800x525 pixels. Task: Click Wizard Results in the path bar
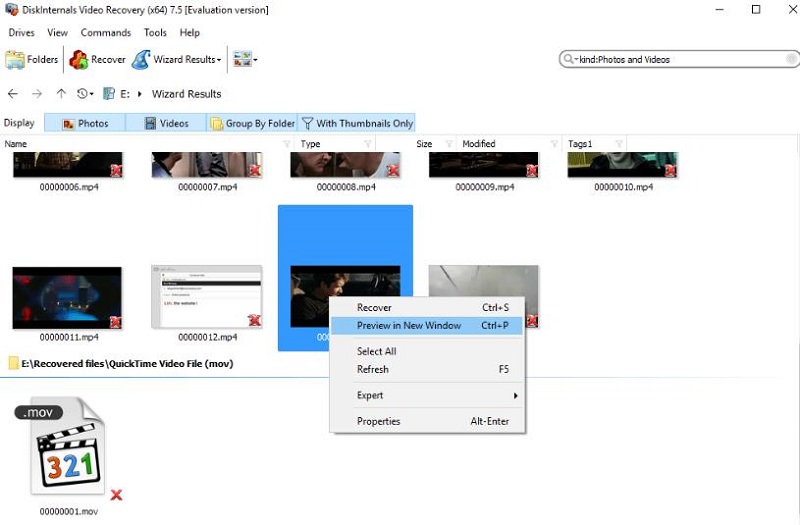click(x=186, y=94)
